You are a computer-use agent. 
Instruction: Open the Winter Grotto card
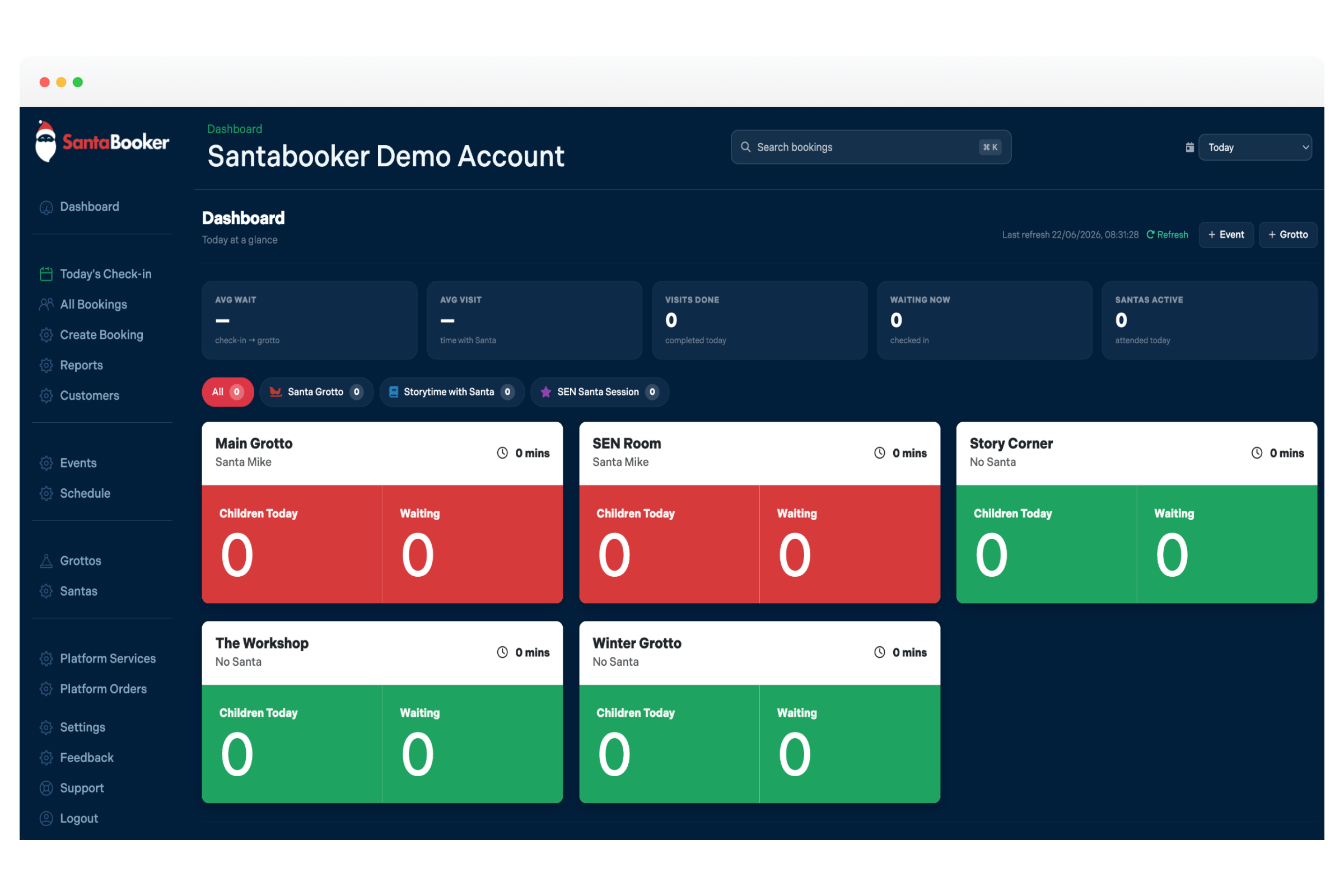point(759,712)
